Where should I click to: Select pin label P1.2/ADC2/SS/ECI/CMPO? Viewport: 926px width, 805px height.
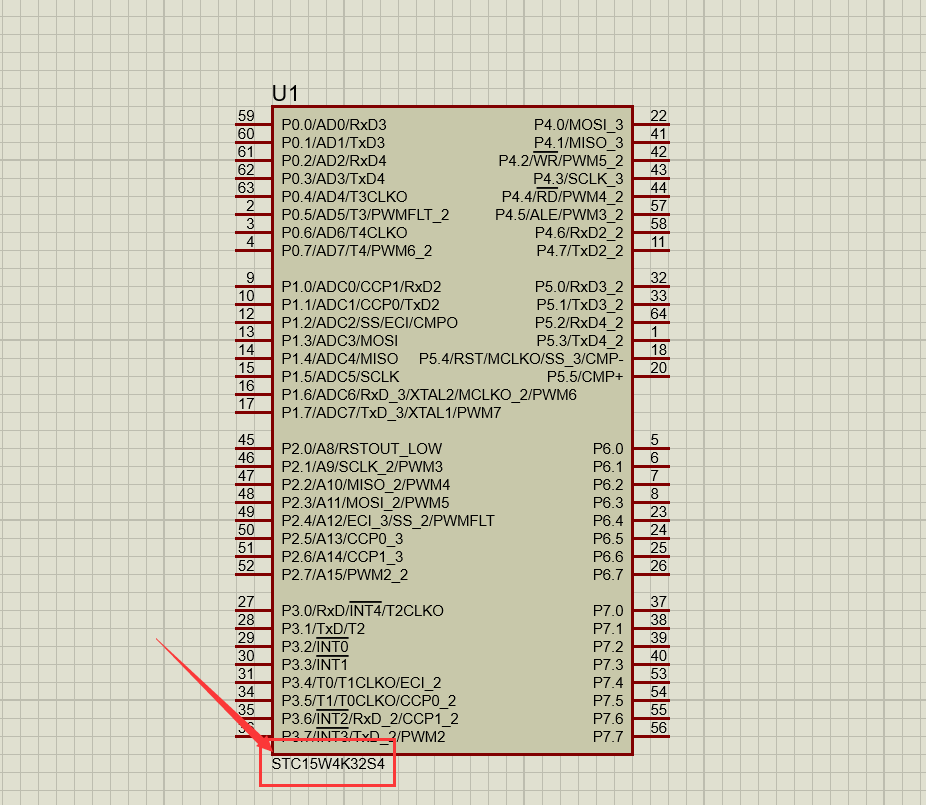pos(370,323)
